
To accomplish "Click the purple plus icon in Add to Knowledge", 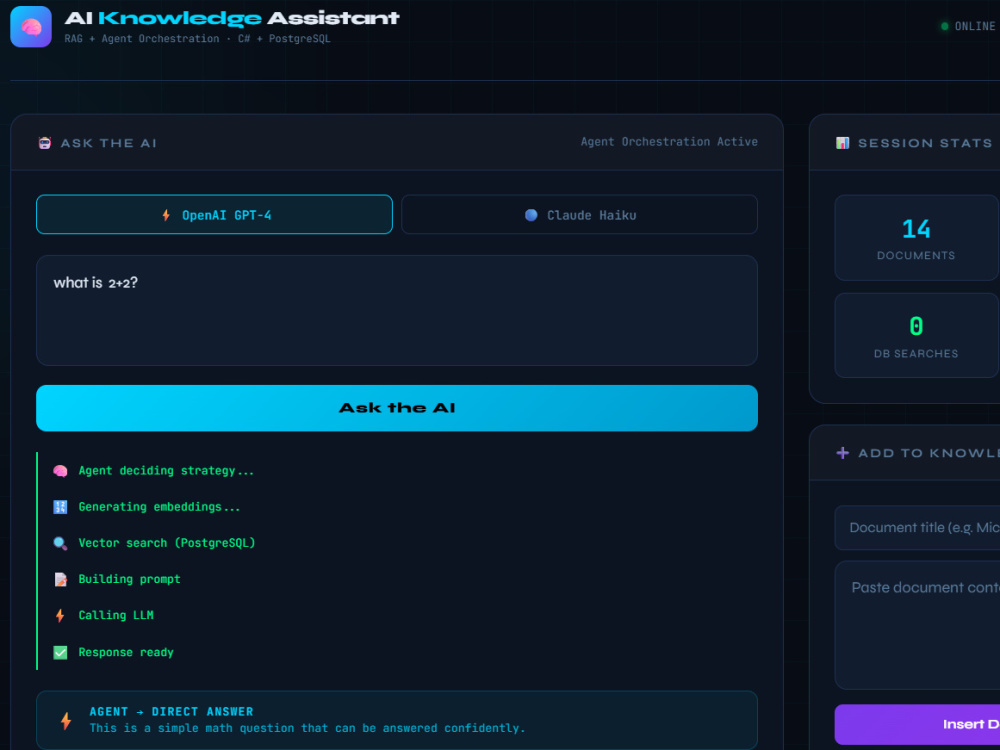I will [842, 453].
